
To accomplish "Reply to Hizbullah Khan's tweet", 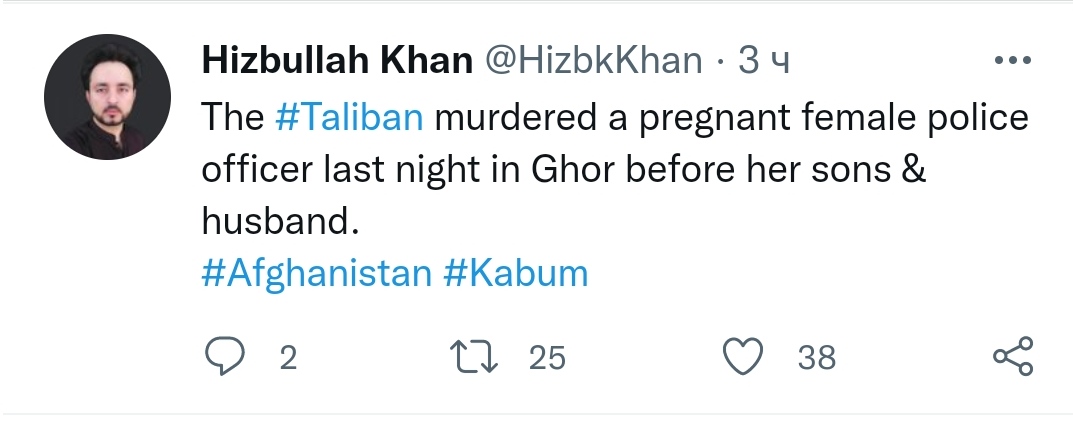I will [227, 357].
